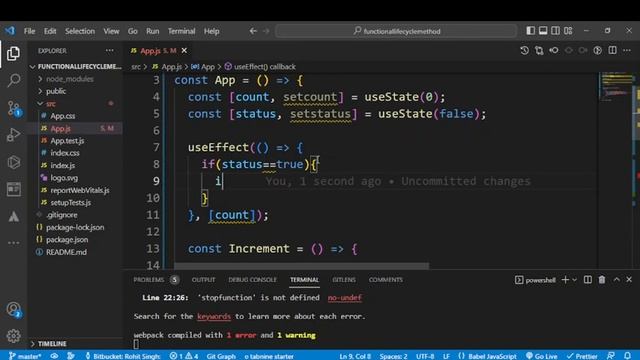The image size is (640, 360).
Task: Open the Edit menu
Action: pos(50,31)
